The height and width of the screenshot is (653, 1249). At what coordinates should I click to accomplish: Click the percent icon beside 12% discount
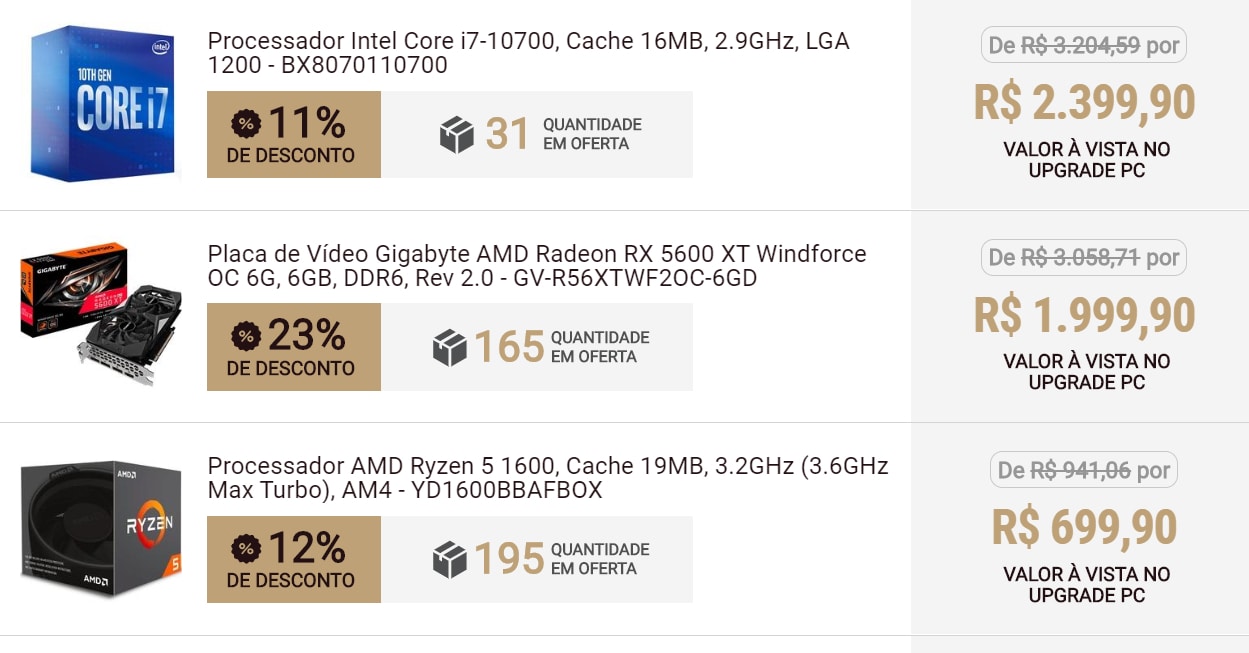click(x=246, y=549)
